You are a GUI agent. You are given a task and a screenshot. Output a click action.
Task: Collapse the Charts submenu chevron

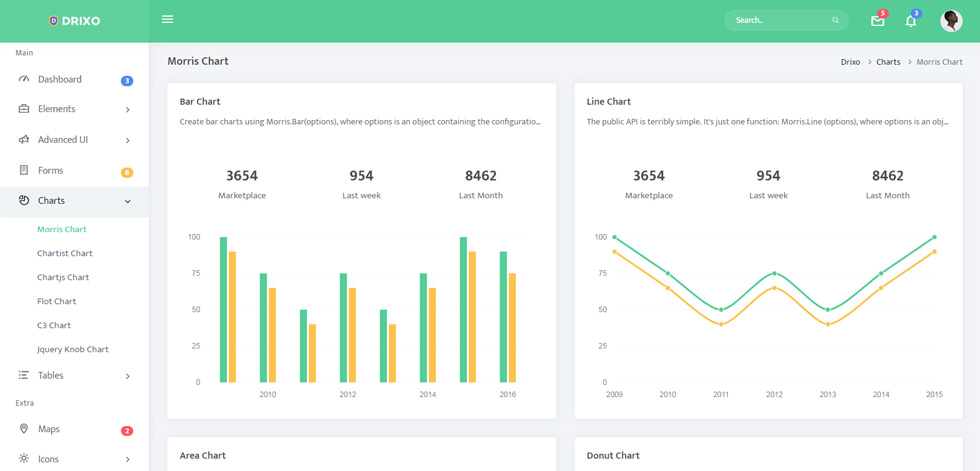click(x=128, y=202)
